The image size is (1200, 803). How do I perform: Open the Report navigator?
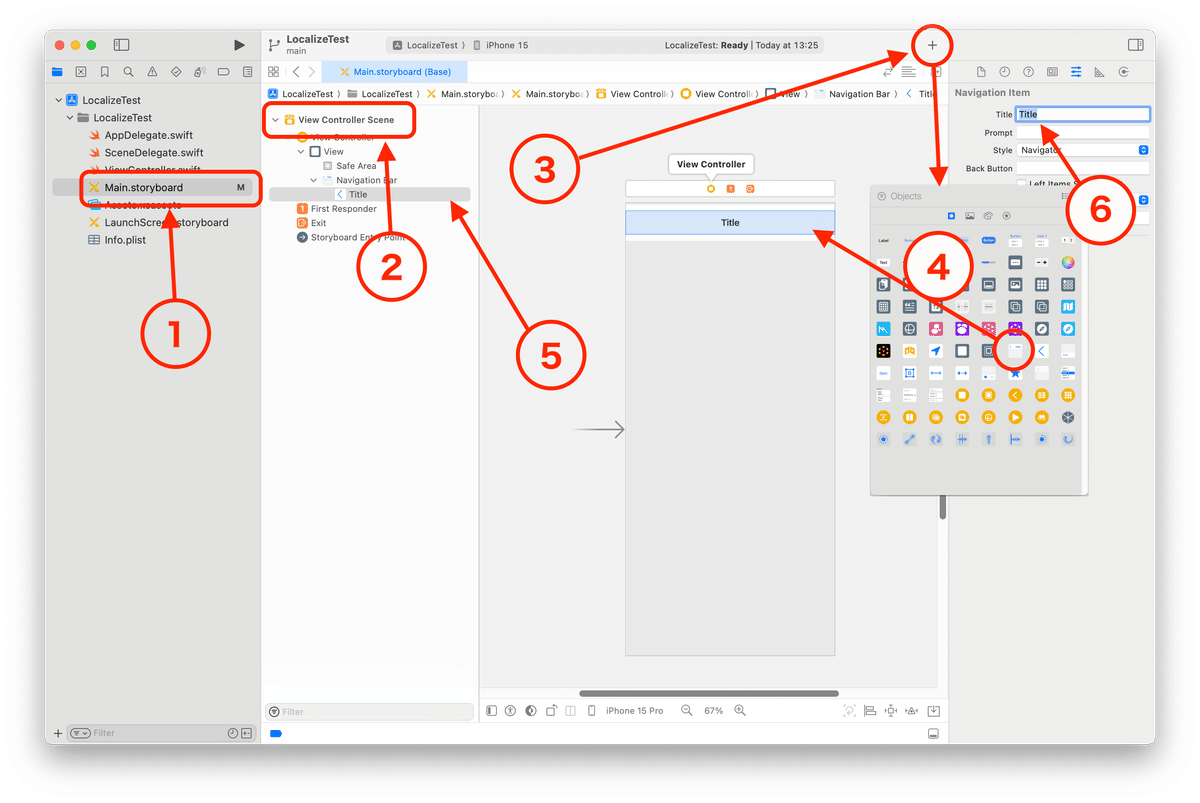[247, 72]
